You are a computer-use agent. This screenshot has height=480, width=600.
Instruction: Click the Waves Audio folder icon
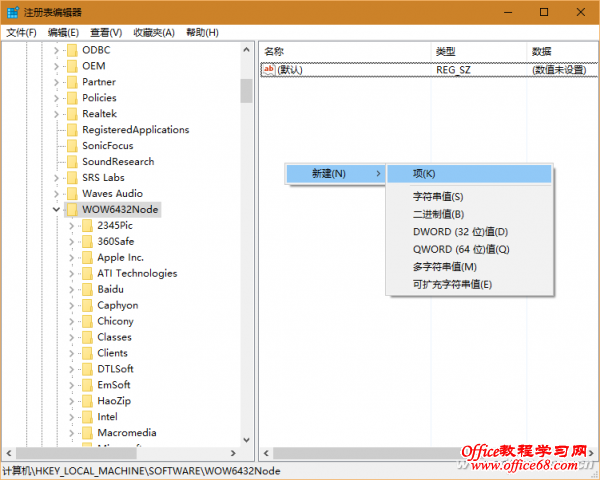72,194
